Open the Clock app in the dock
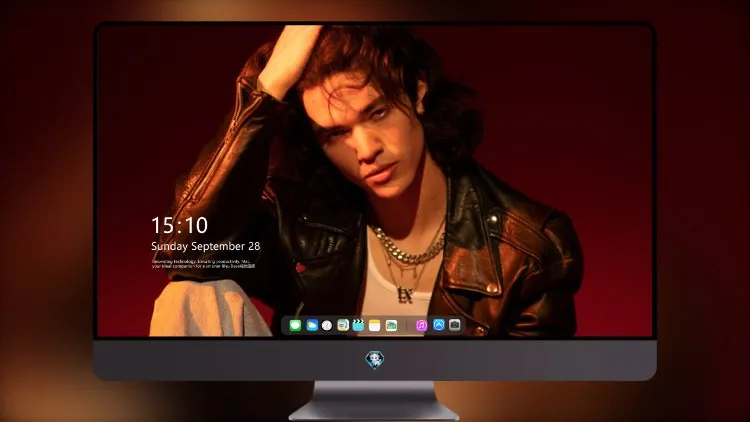Image resolution: width=750 pixels, height=422 pixels. point(327,326)
